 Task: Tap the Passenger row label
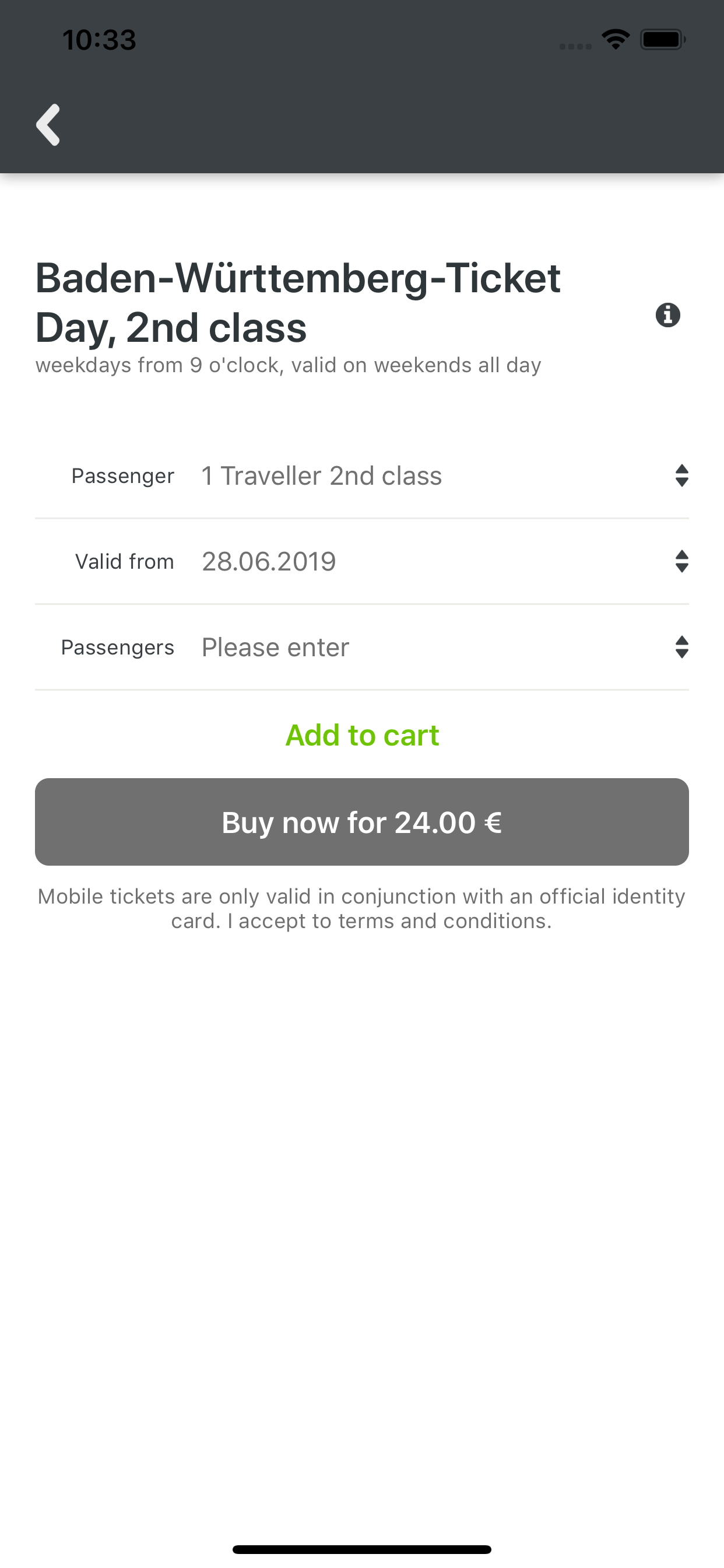[122, 475]
